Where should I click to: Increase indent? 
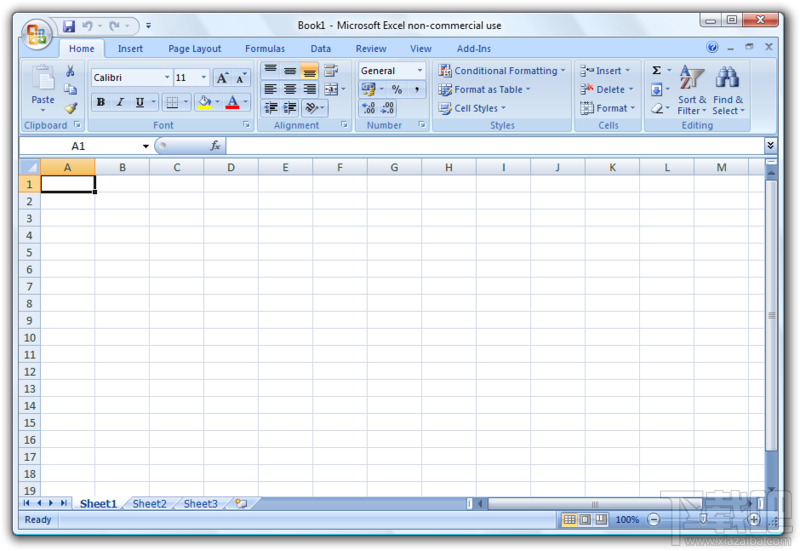point(290,108)
